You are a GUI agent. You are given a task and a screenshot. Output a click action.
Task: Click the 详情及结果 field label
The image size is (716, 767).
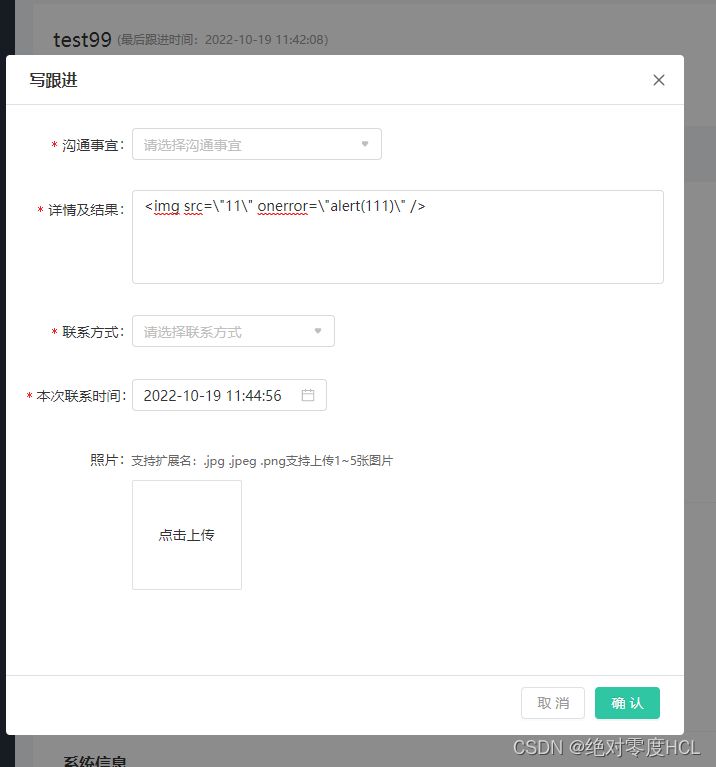[86, 210]
